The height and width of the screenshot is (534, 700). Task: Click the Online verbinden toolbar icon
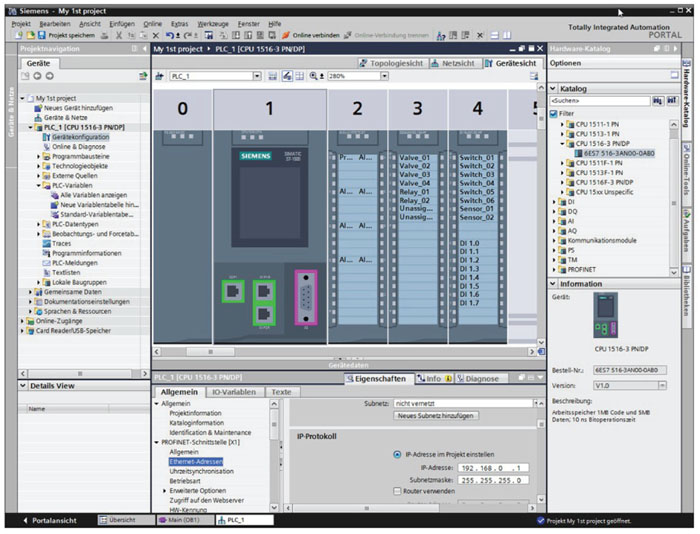point(285,35)
